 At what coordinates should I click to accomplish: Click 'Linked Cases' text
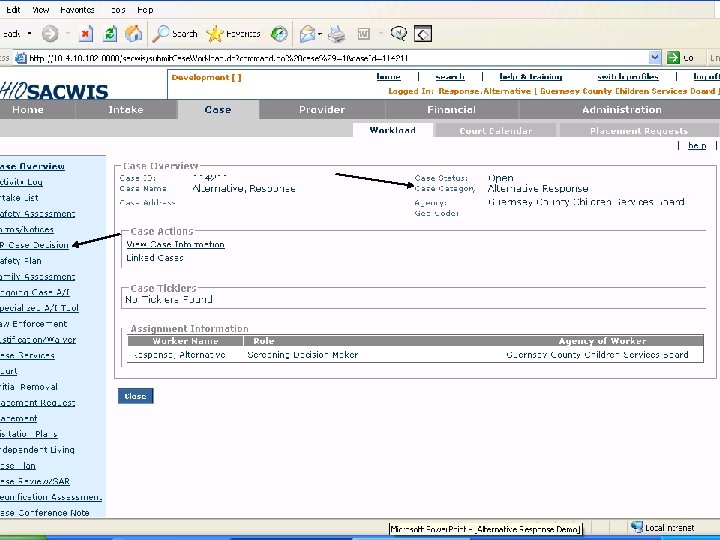[155, 258]
